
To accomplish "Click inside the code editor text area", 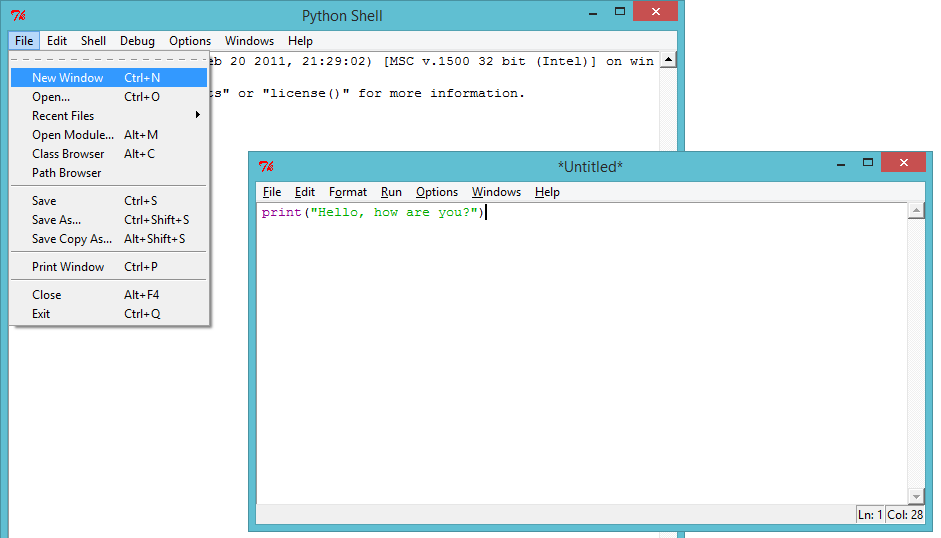I will (580, 350).
